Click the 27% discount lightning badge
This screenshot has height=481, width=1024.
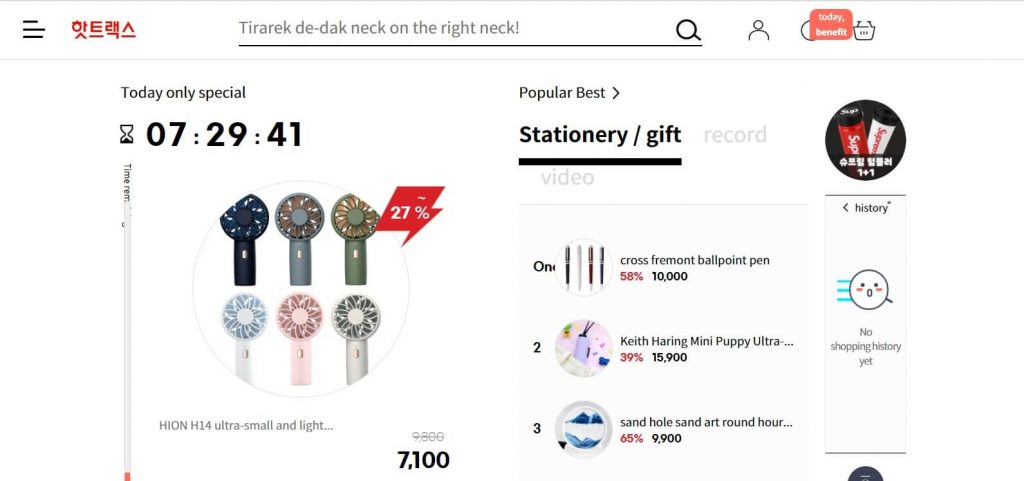[410, 212]
